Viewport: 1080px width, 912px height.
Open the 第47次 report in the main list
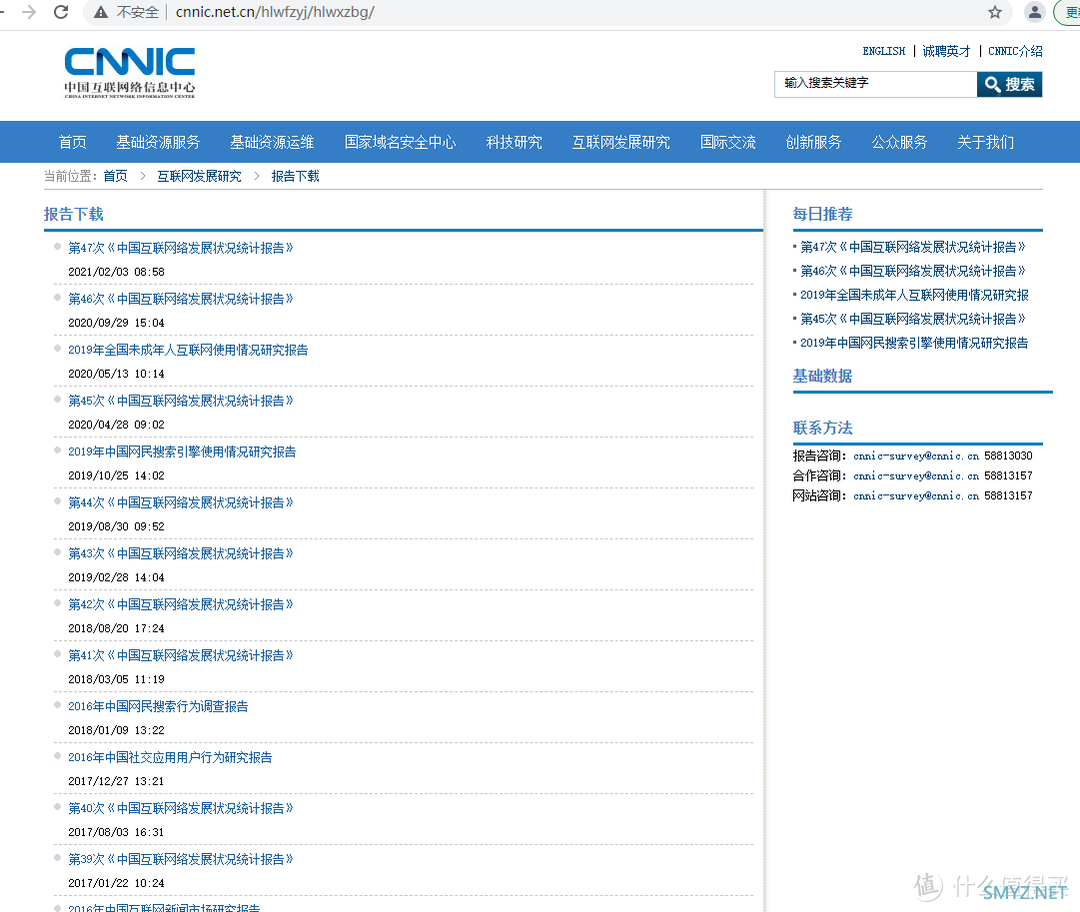180,248
